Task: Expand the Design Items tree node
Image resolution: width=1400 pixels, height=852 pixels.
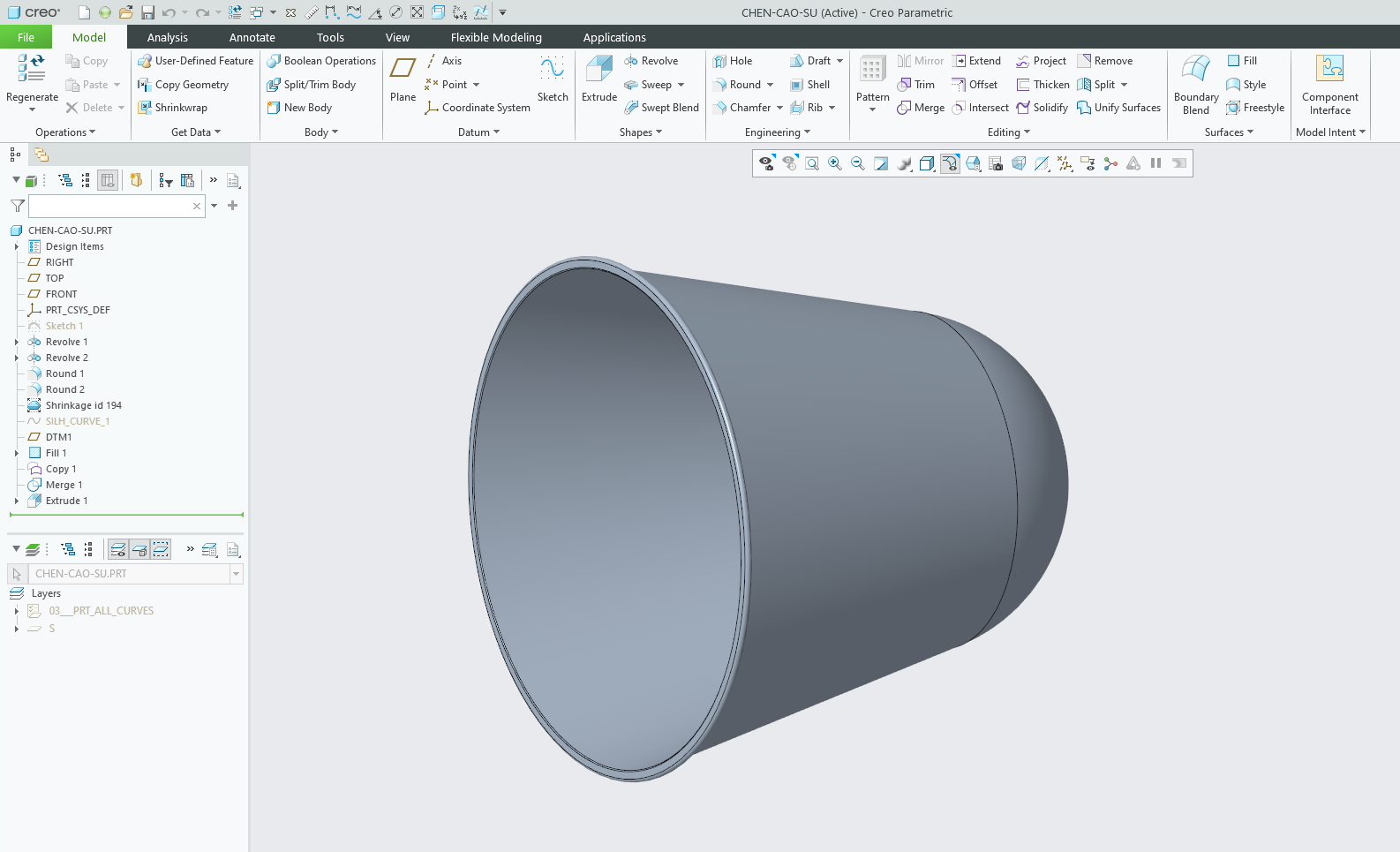Action: coord(17,246)
